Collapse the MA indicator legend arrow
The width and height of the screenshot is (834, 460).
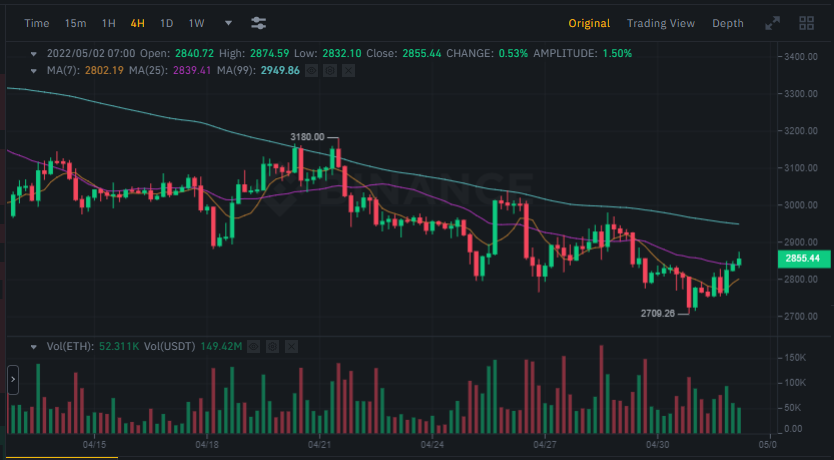coord(35,70)
